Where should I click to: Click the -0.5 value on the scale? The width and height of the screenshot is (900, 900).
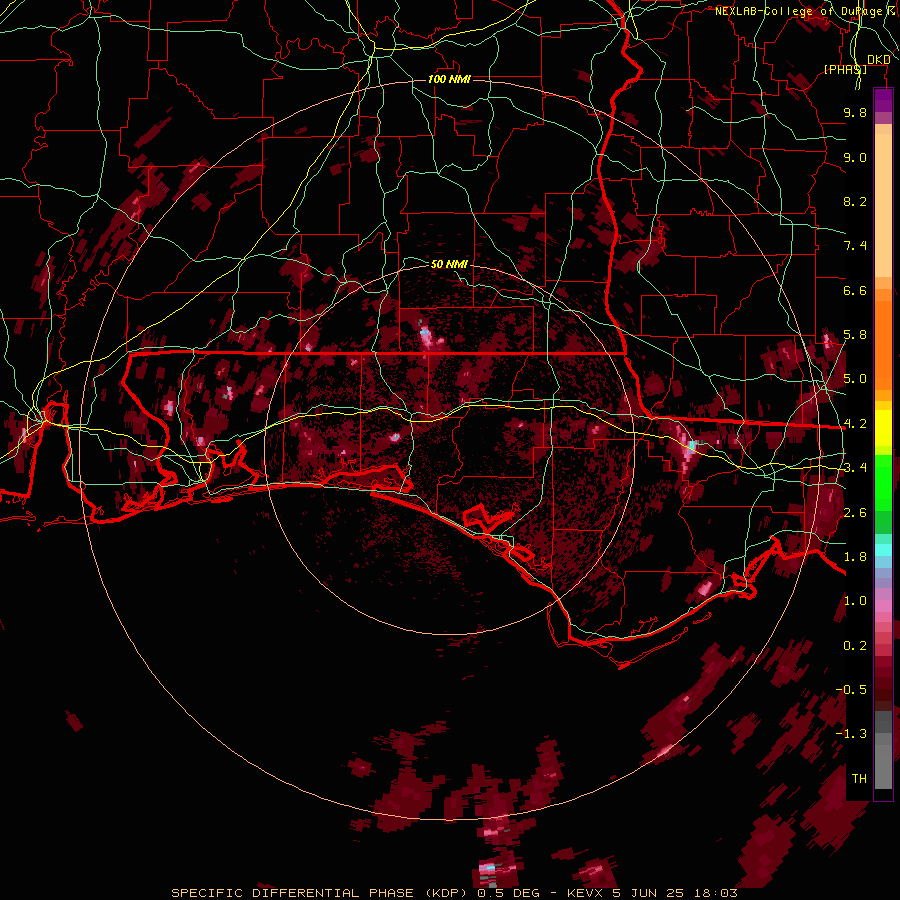point(851,690)
